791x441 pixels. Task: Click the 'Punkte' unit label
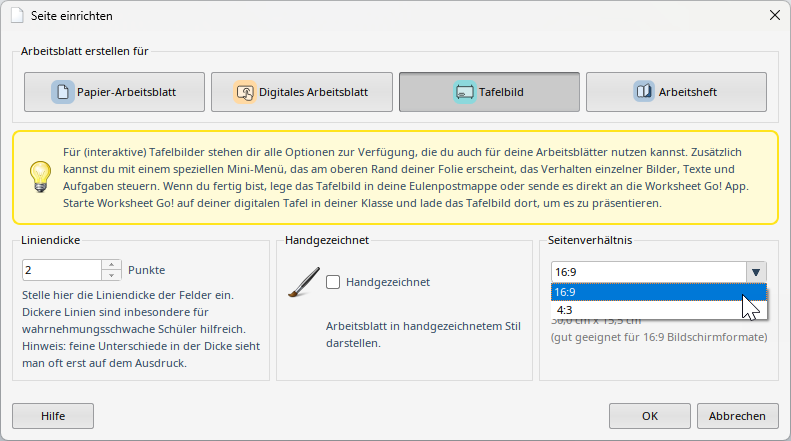pyautogui.click(x=146, y=270)
